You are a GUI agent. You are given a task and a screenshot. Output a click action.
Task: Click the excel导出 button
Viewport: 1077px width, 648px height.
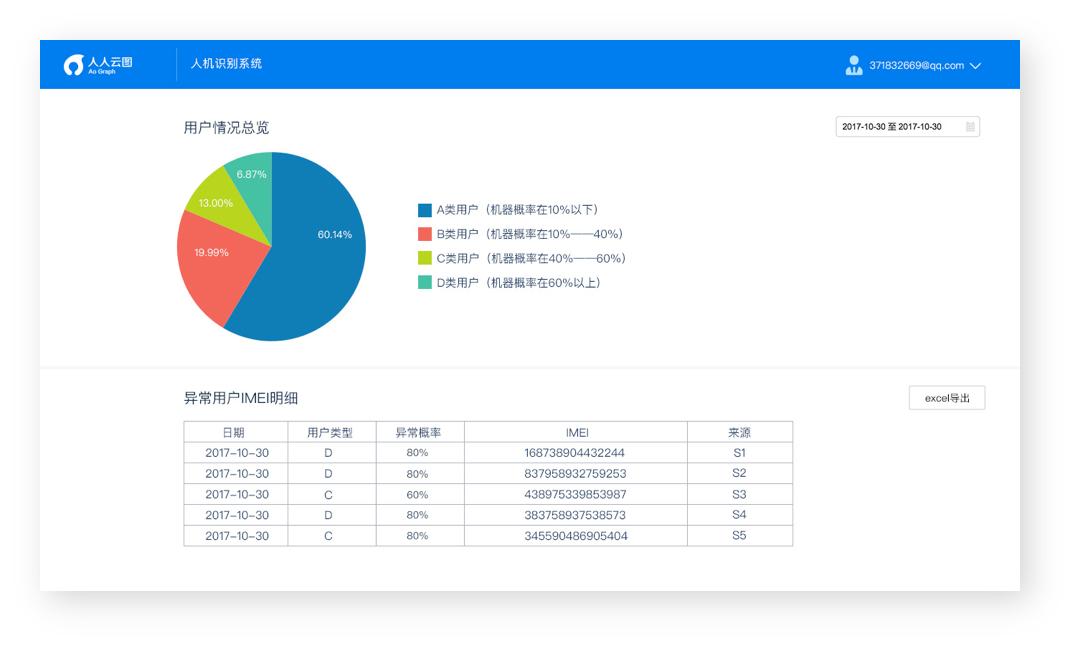946,398
